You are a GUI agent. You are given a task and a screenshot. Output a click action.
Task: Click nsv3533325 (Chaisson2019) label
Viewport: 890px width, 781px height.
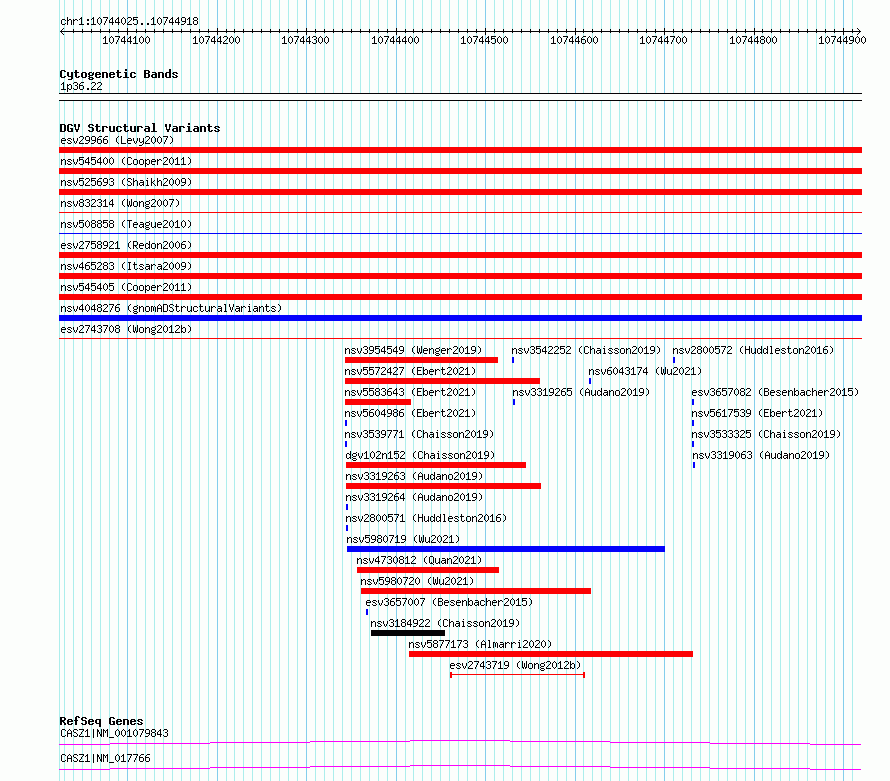pyautogui.click(x=766, y=434)
